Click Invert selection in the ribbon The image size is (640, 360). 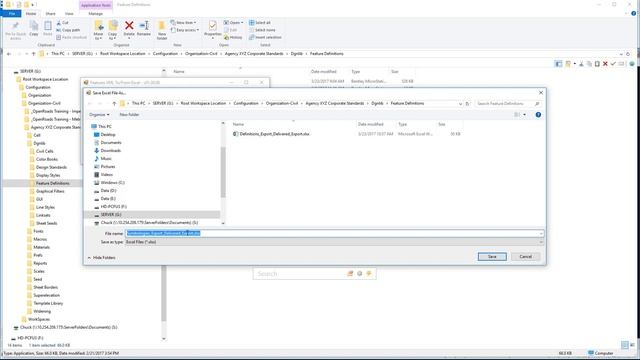click(x=265, y=38)
